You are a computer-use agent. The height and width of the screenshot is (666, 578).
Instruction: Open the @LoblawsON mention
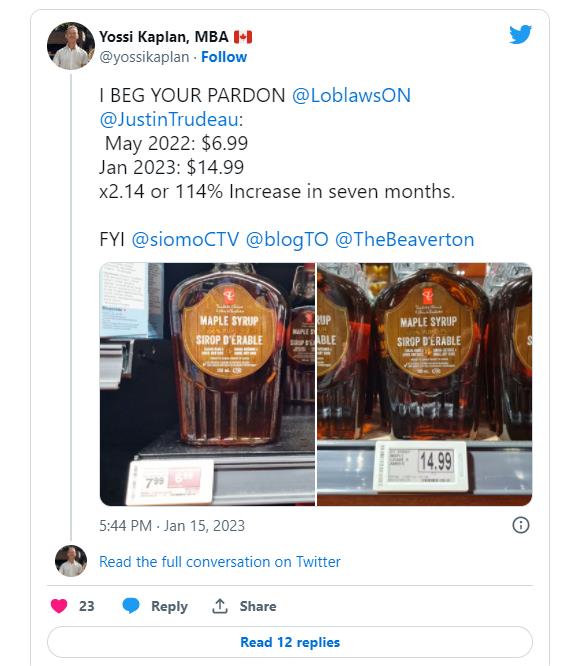[x=351, y=95]
